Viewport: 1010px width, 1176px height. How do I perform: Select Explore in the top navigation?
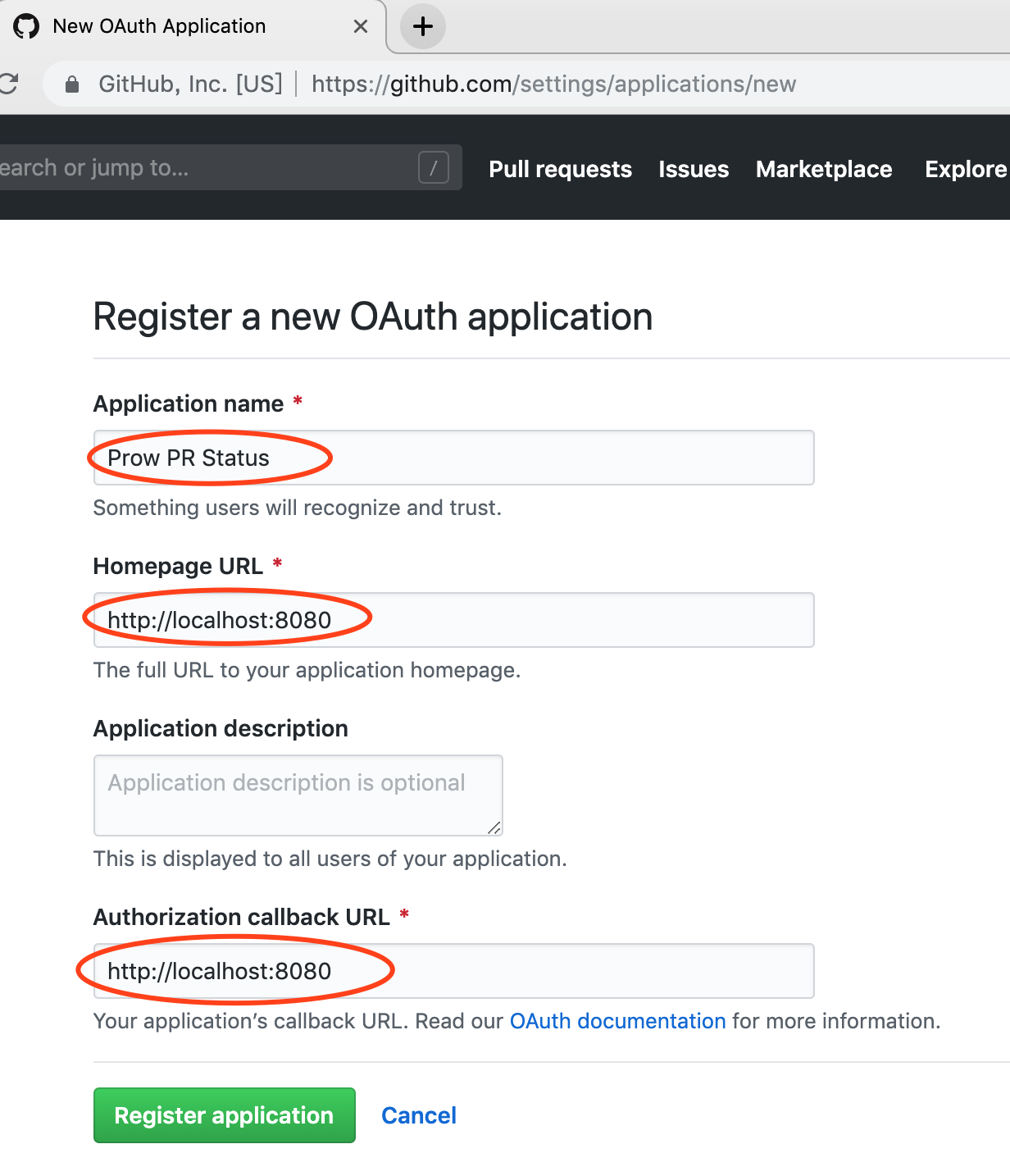click(965, 169)
